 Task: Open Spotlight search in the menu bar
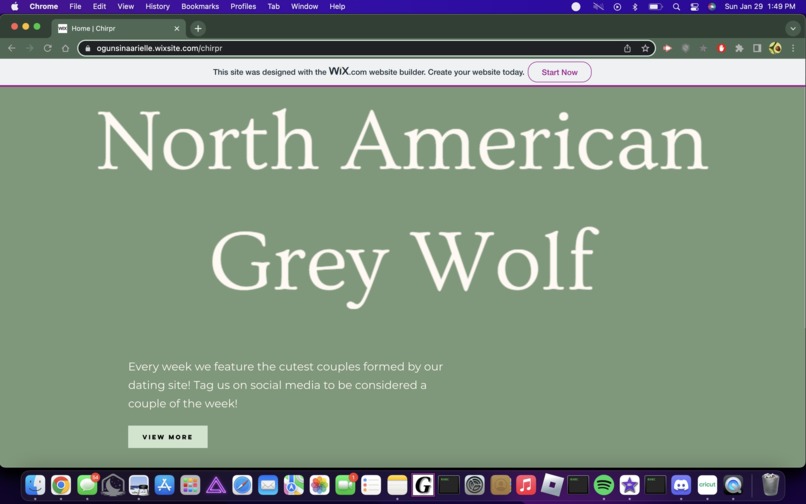676,7
